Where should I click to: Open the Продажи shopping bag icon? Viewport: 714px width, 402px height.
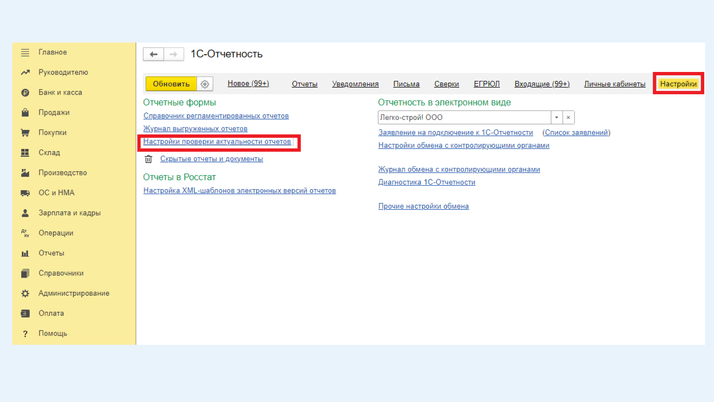[25, 113]
